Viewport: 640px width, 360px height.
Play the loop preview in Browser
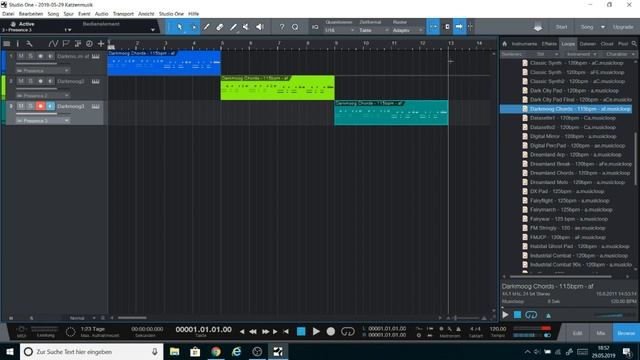coord(506,315)
